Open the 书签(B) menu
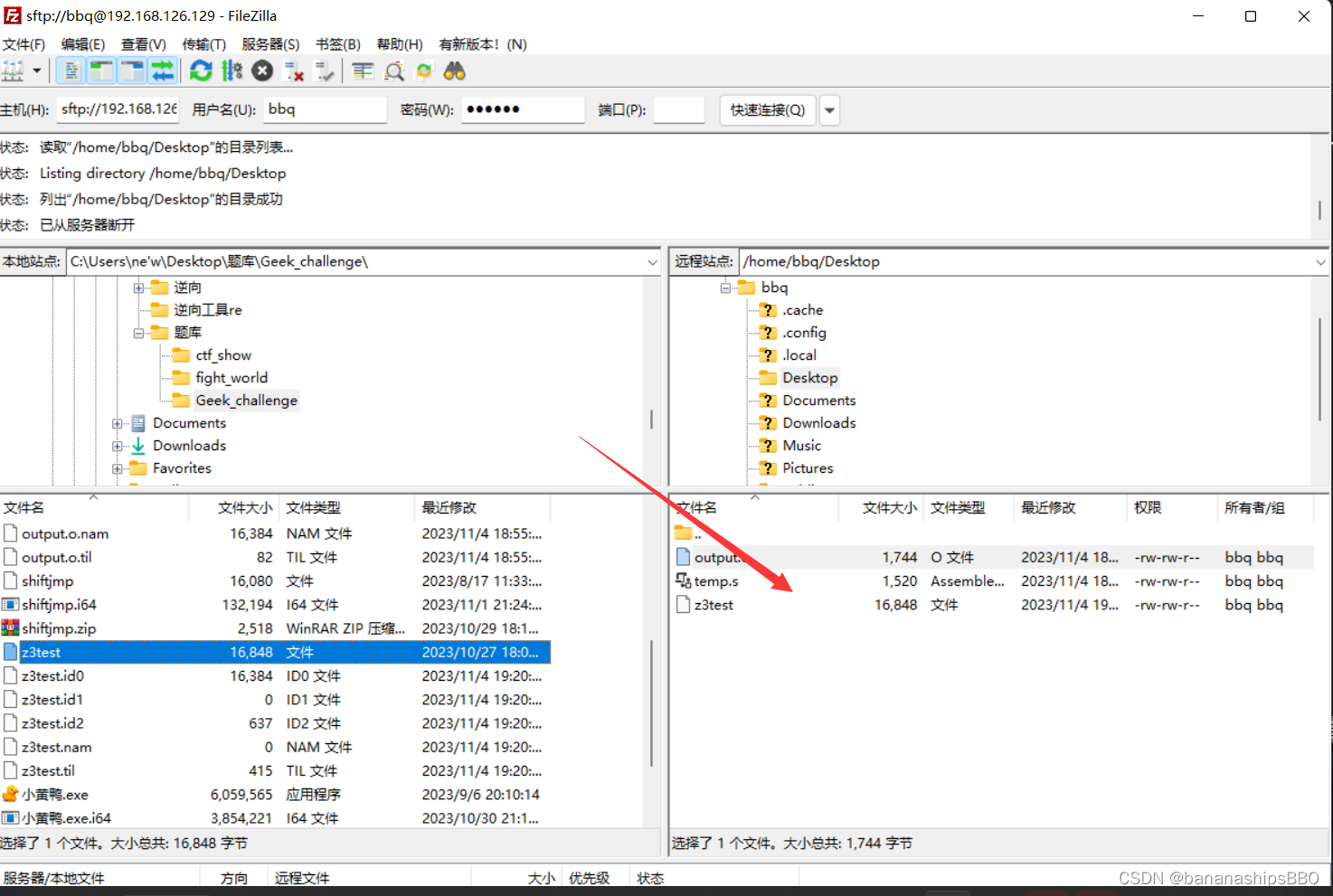Screen dimensions: 1333x896 (338, 44)
